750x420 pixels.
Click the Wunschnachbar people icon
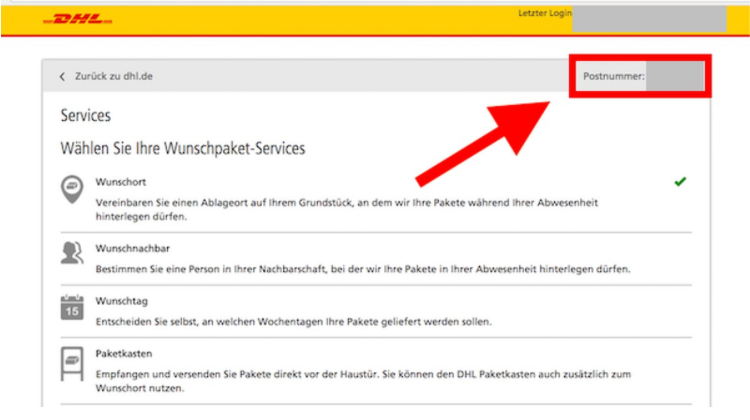(x=72, y=253)
